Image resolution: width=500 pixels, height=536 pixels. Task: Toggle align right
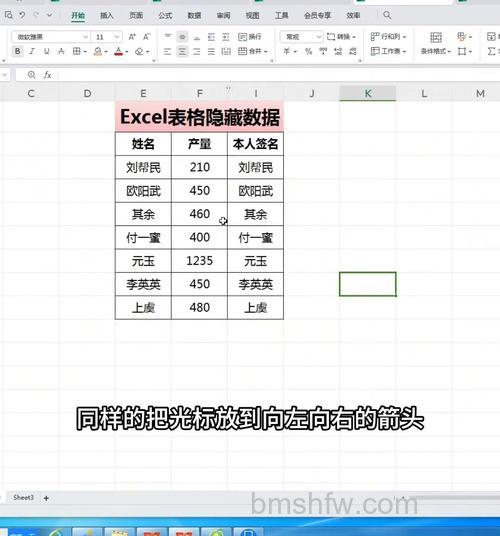click(197, 51)
